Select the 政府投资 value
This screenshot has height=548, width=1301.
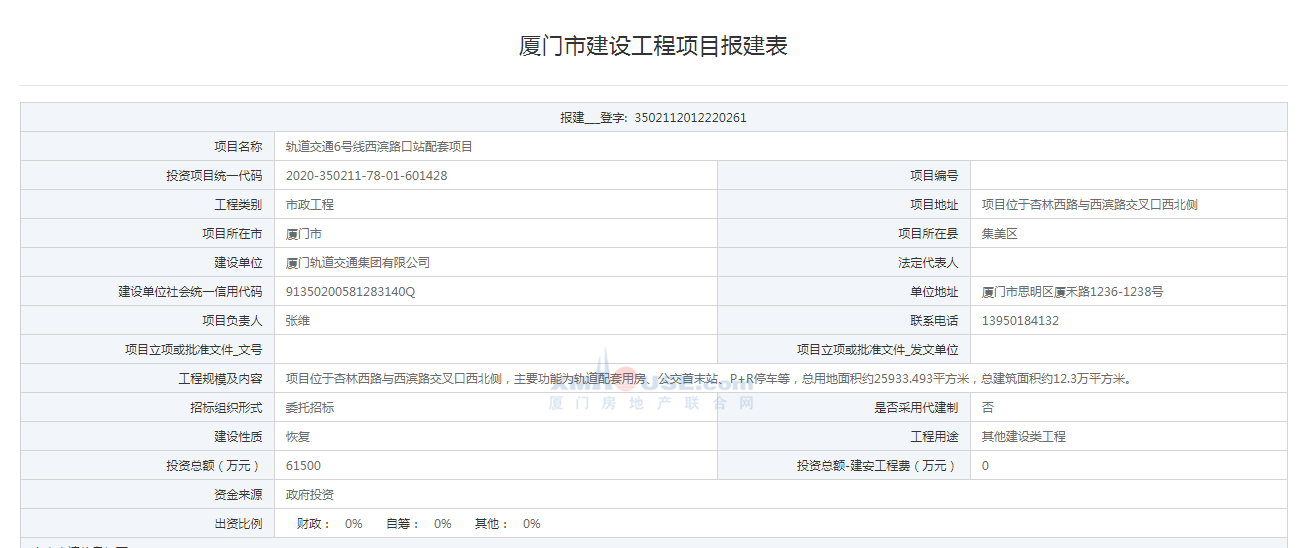pyautogui.click(x=309, y=495)
